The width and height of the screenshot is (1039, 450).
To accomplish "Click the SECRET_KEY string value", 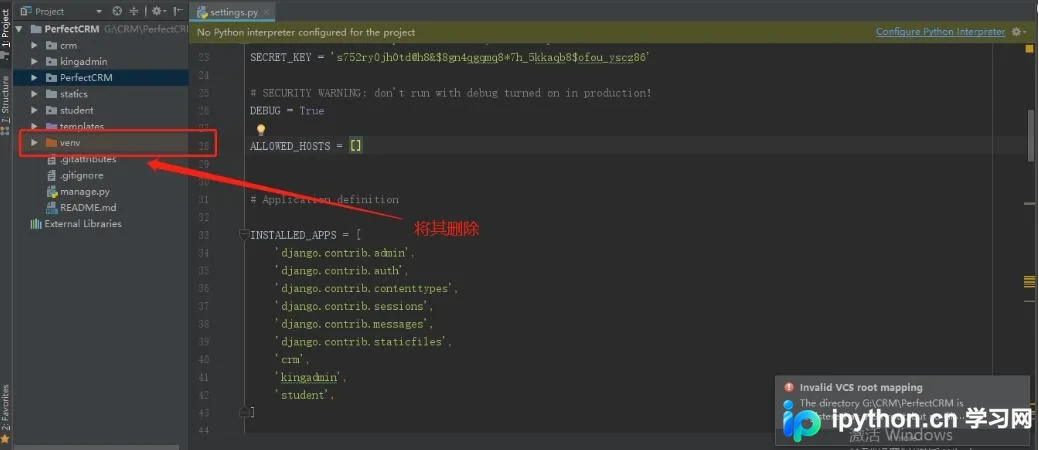I will pos(490,58).
